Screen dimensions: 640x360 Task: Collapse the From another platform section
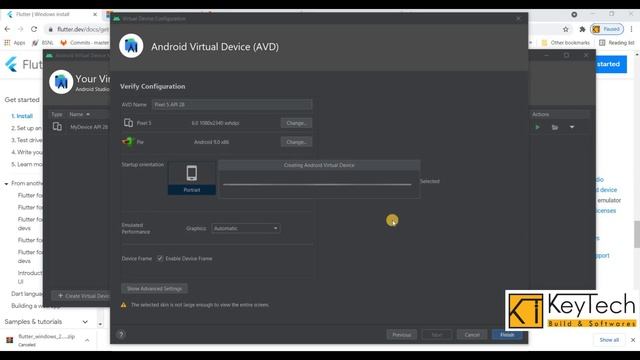coord(6,184)
